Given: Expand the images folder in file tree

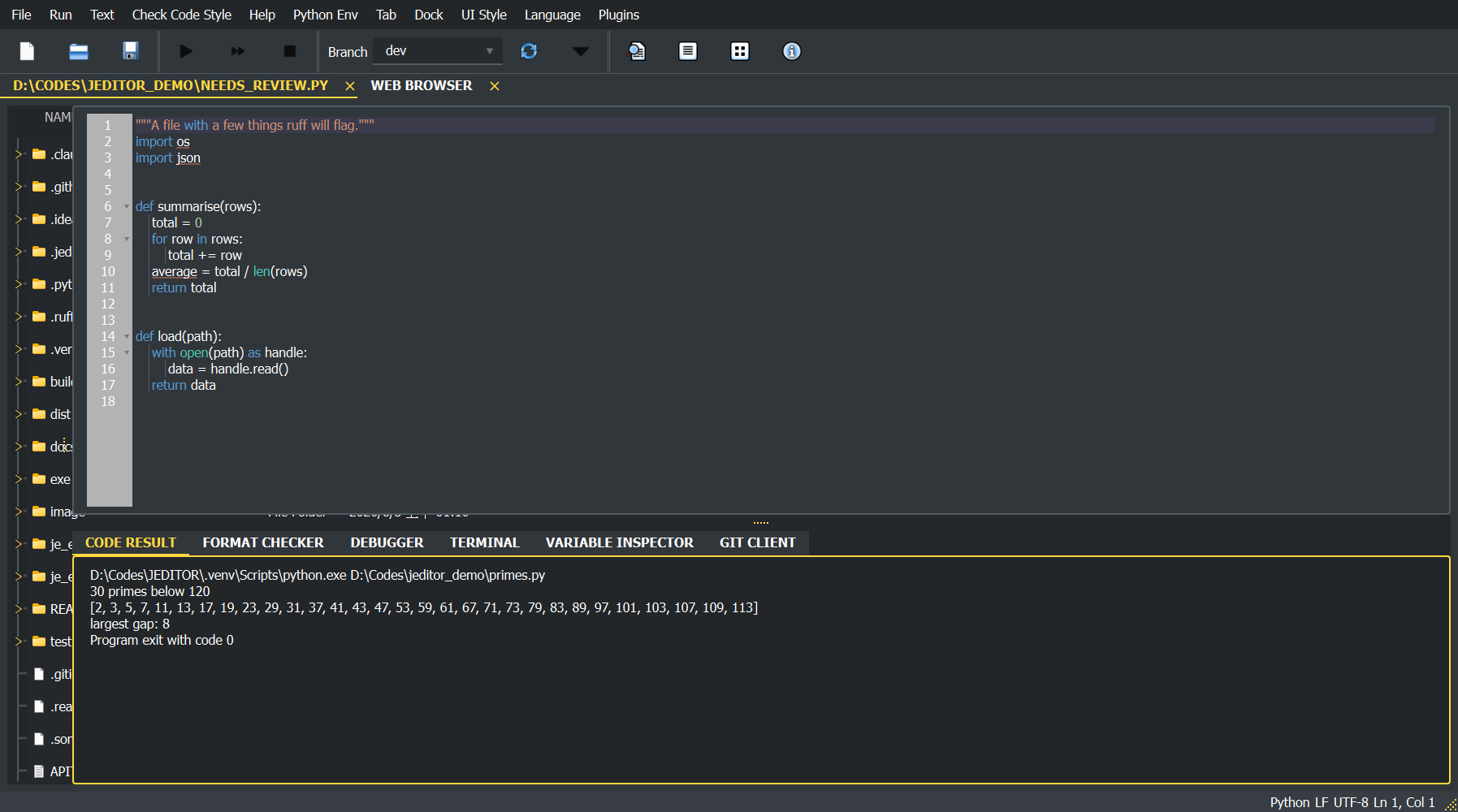Looking at the screenshot, I should 19,512.
